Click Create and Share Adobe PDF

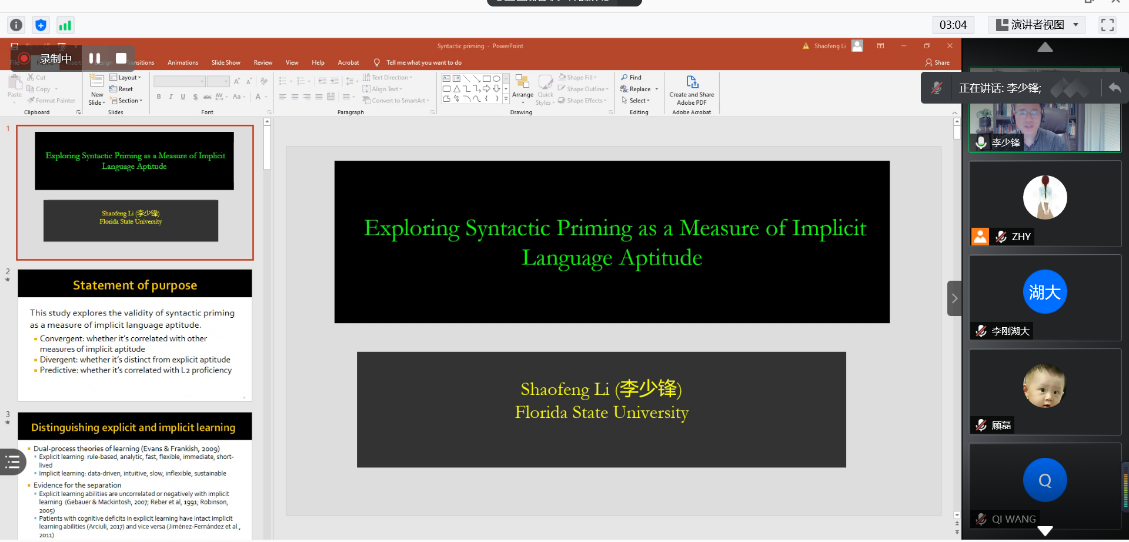click(x=691, y=90)
